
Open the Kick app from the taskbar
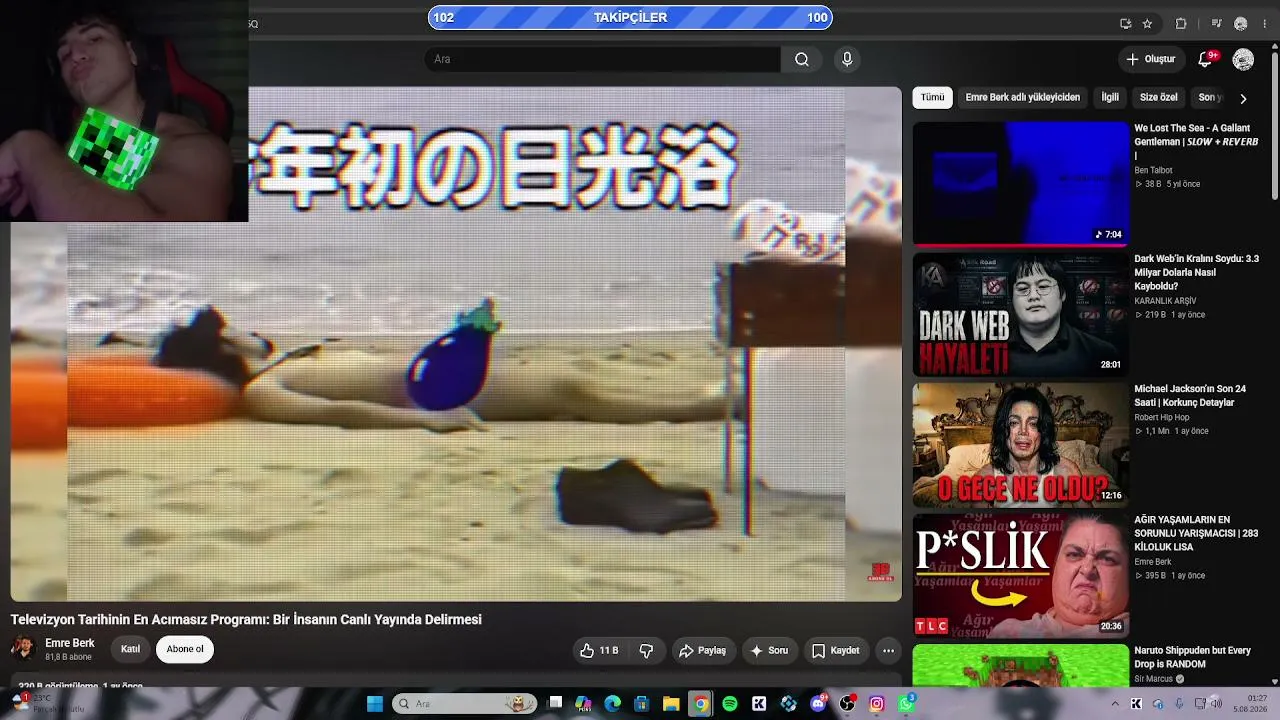click(759, 704)
